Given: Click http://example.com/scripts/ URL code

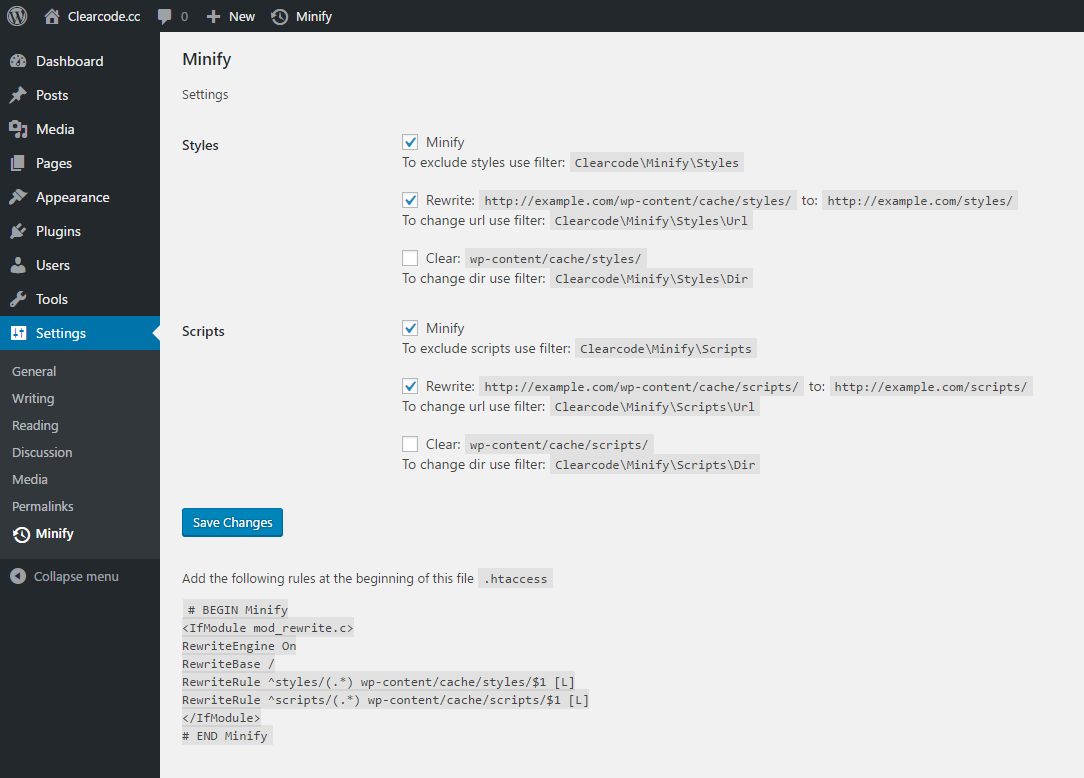Looking at the screenshot, I should [x=931, y=387].
